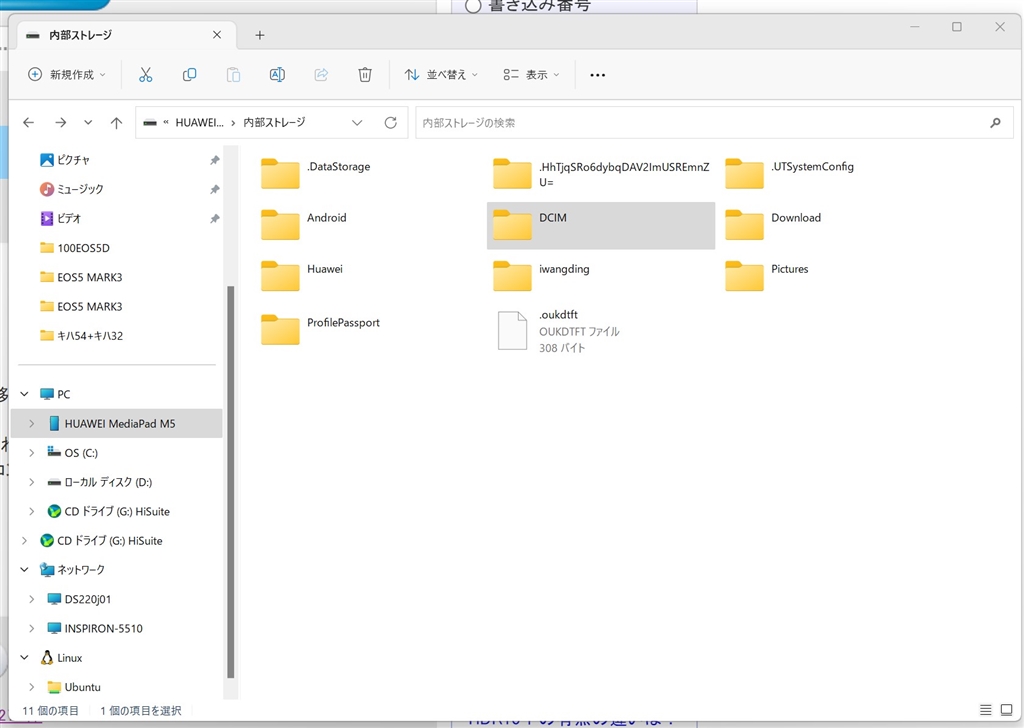This screenshot has height=728, width=1024.
Task: Go back with the left arrow
Action: [28, 122]
